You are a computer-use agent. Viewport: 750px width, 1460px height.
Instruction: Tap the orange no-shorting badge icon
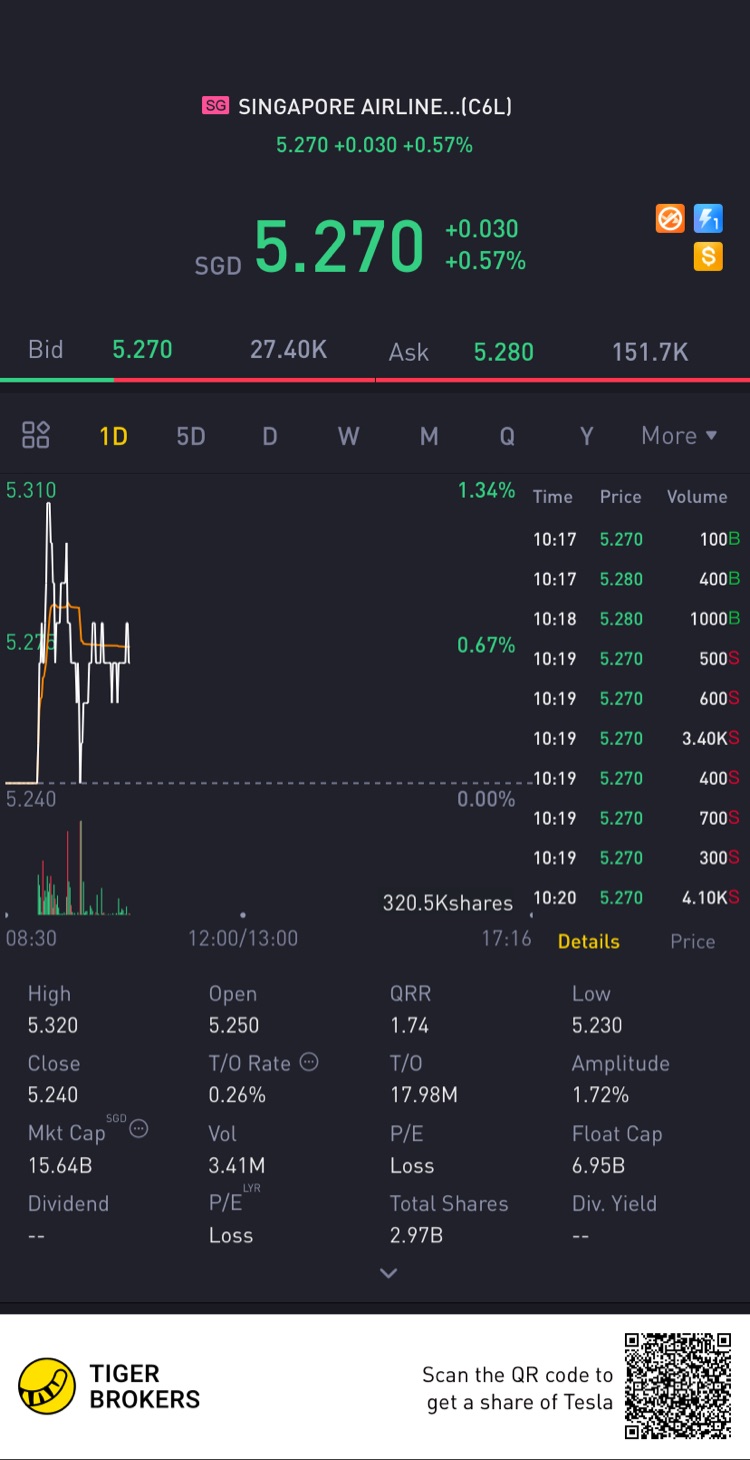point(670,218)
